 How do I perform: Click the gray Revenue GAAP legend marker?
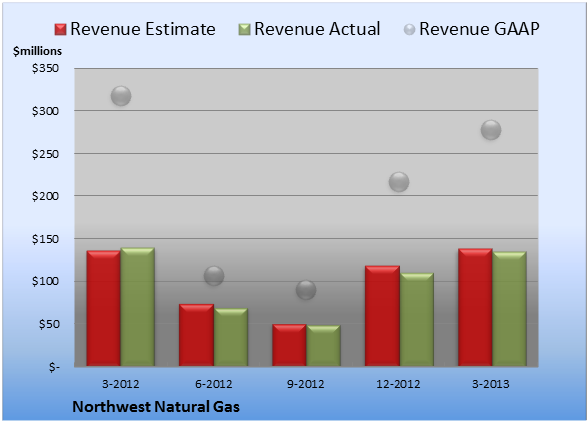tap(409, 30)
